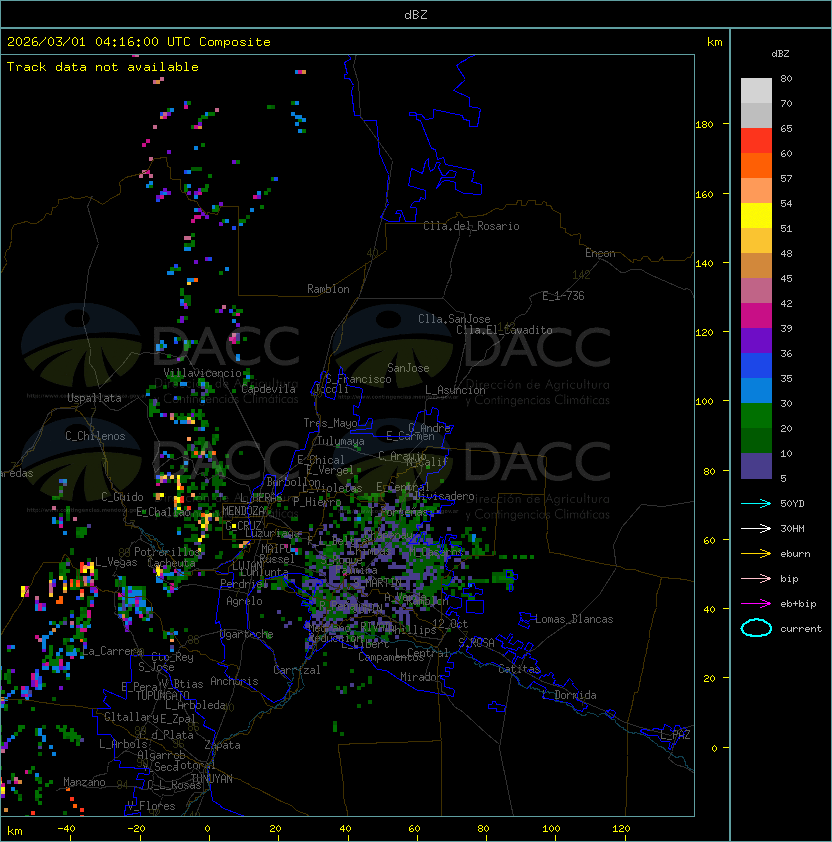Click the Lomas_Blancas place label
Image resolution: width=832 pixels, height=842 pixels.
tap(574, 619)
